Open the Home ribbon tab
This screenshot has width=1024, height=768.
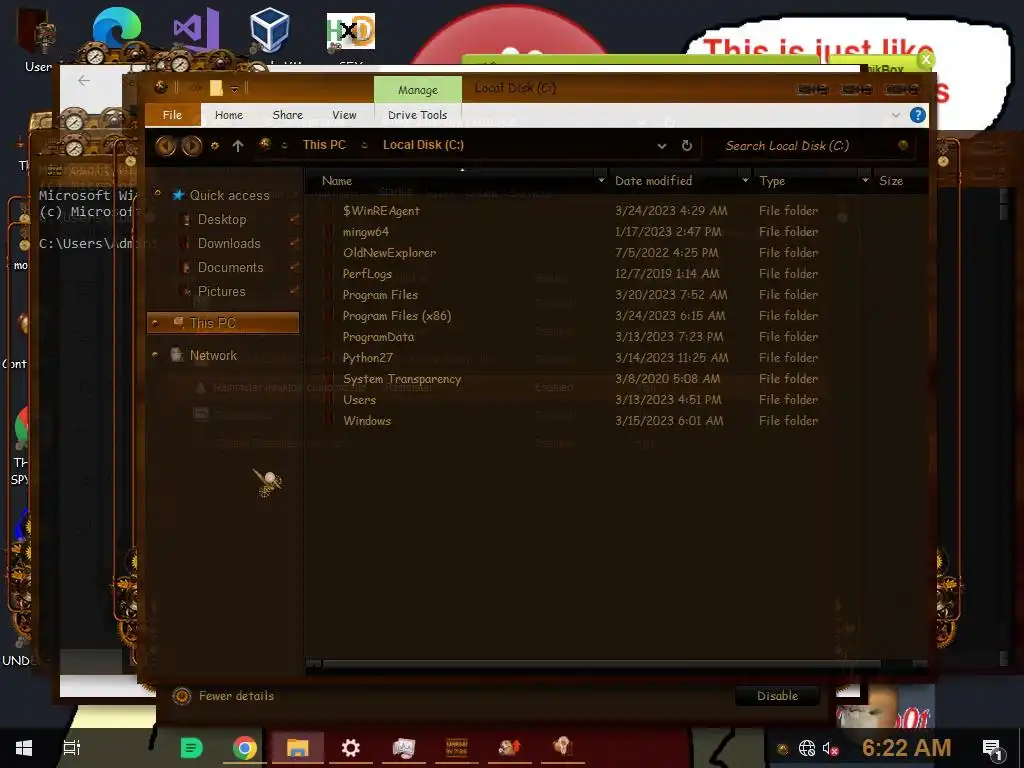point(229,115)
